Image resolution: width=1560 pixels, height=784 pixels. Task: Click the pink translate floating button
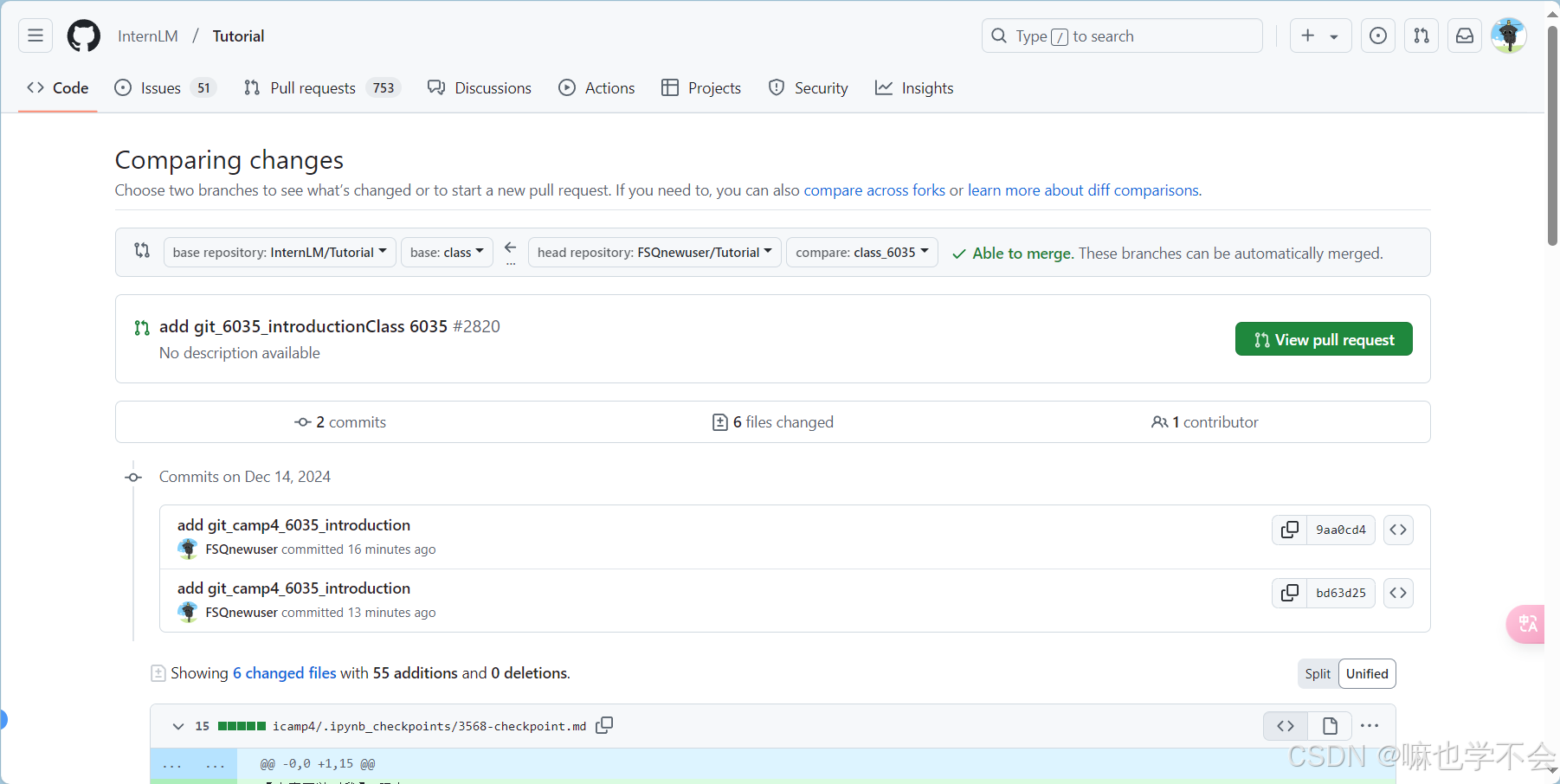pyautogui.click(x=1526, y=624)
